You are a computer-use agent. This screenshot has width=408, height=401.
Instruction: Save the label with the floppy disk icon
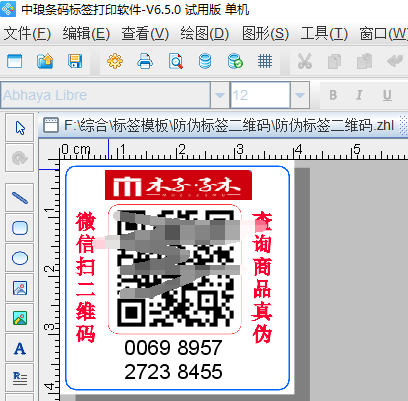[x=75, y=61]
